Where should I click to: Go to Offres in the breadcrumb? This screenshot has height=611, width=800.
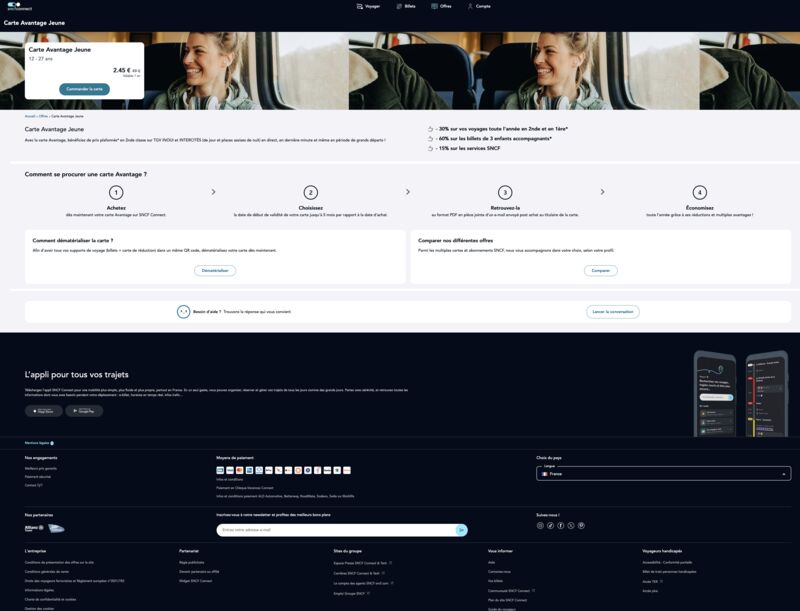pos(43,116)
